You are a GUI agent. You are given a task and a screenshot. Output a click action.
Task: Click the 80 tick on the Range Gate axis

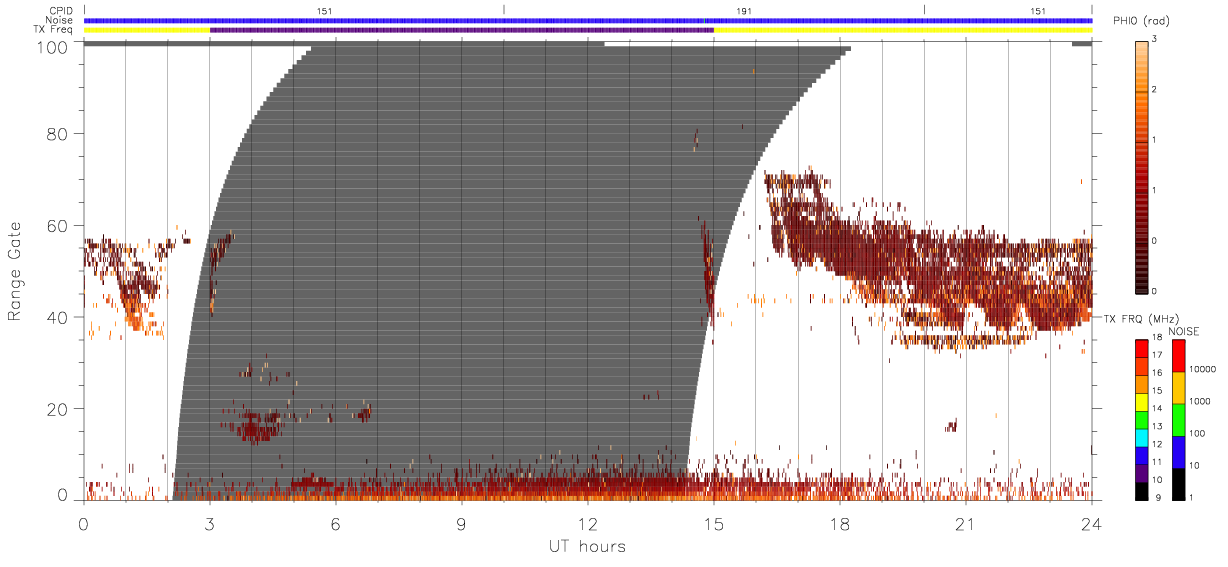pyautogui.click(x=58, y=133)
